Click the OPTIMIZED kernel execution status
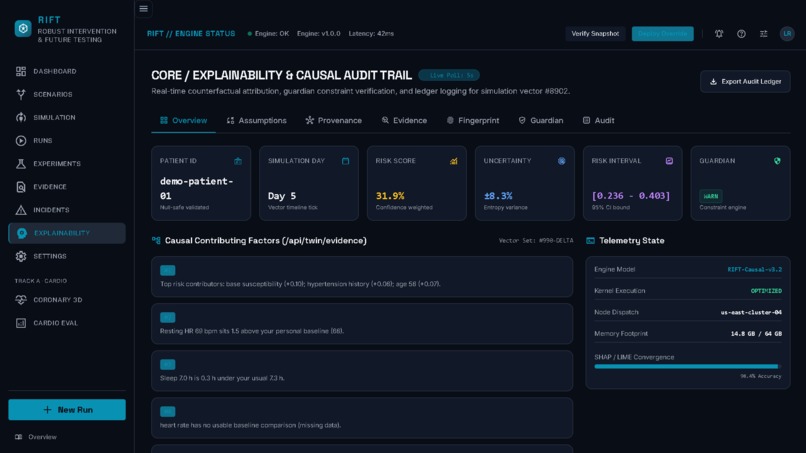 (x=766, y=291)
